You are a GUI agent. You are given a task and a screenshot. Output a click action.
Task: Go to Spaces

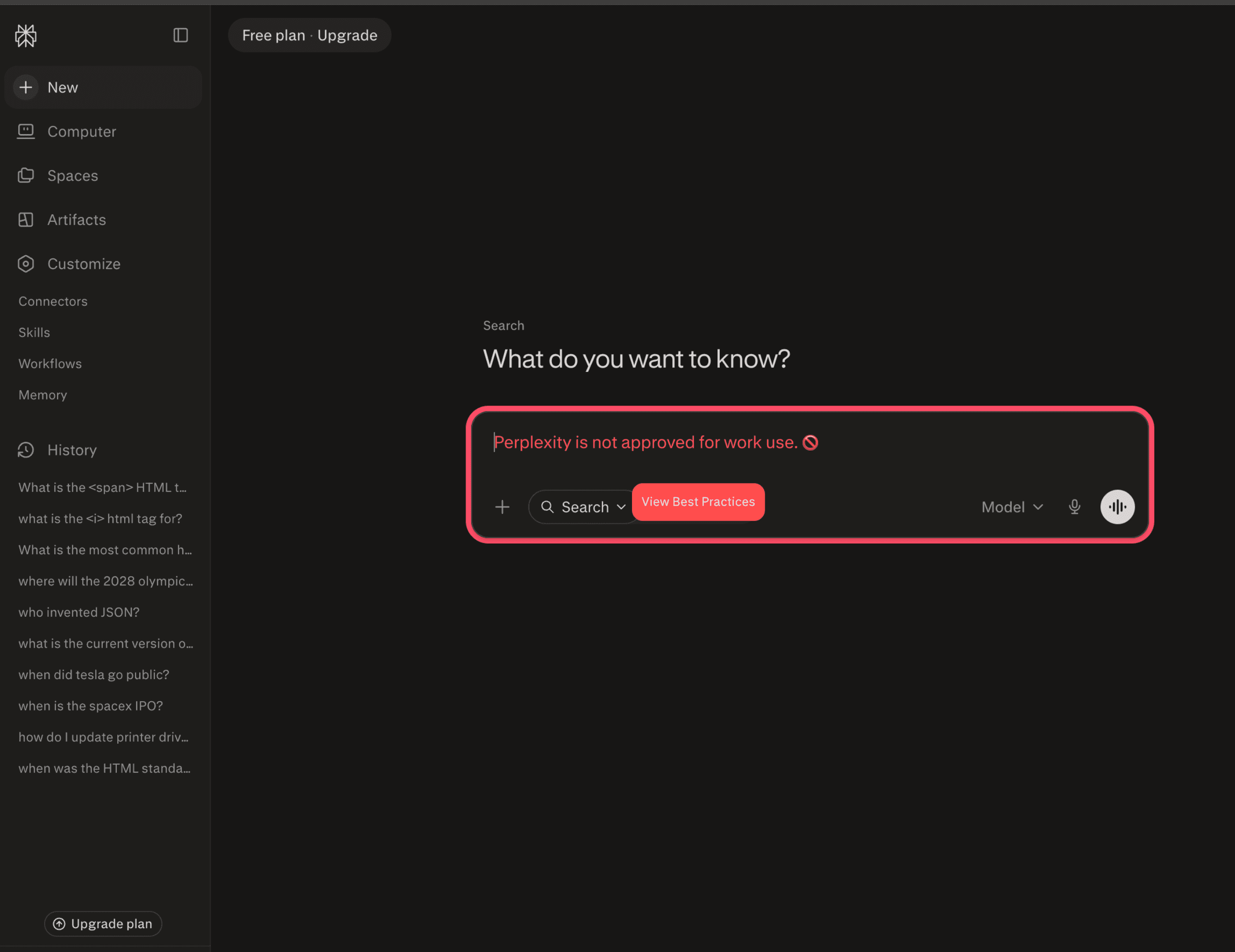point(103,175)
